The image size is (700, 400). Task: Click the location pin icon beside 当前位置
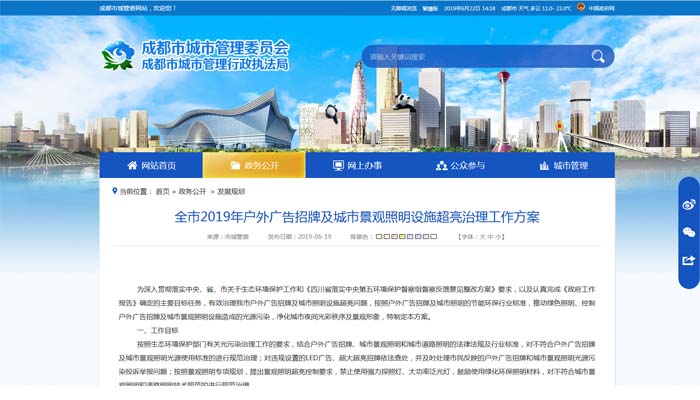click(111, 190)
